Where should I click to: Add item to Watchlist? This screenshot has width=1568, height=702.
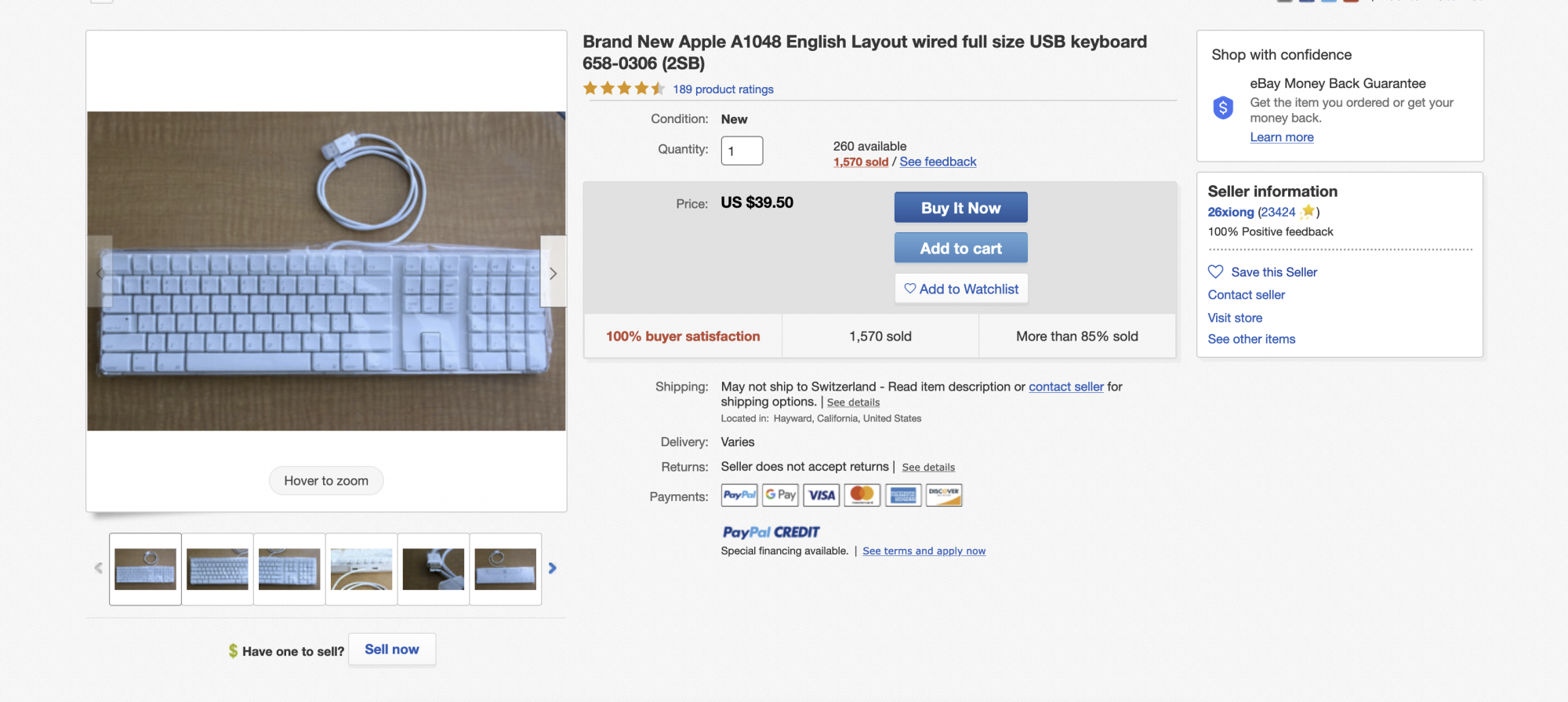point(961,289)
